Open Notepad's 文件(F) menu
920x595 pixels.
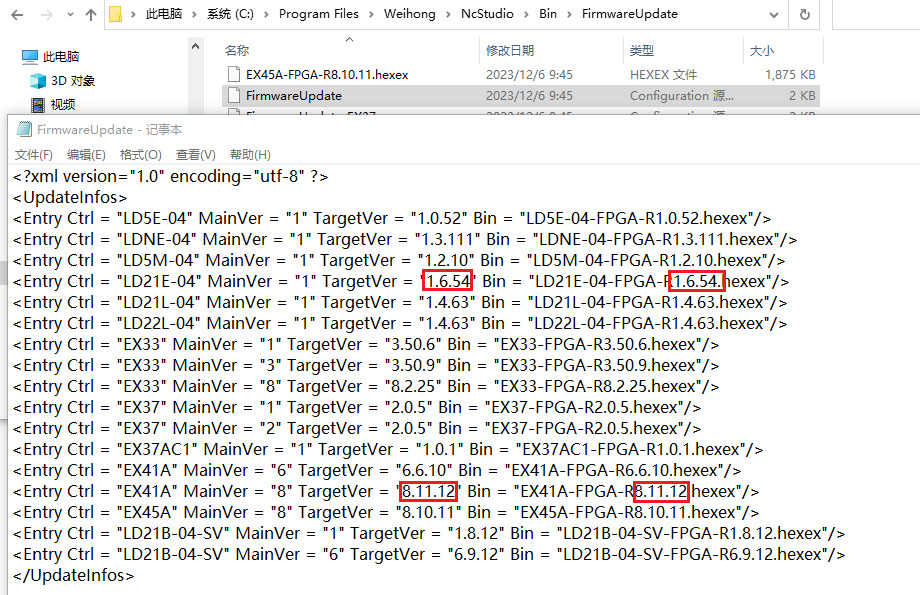[x=33, y=155]
